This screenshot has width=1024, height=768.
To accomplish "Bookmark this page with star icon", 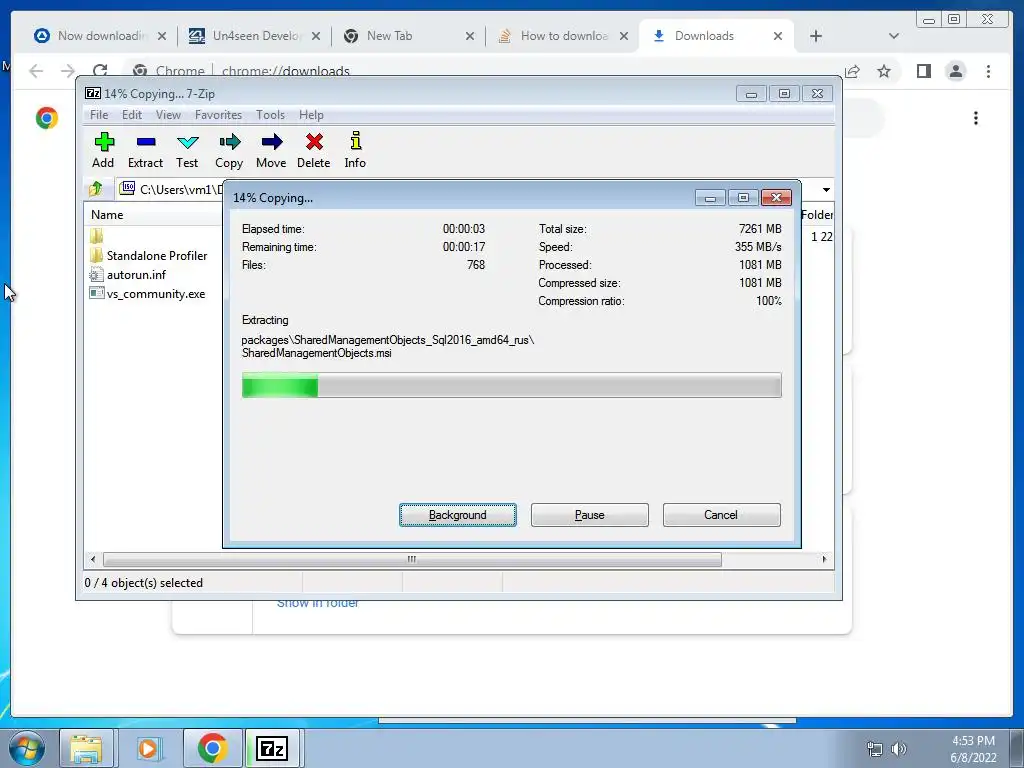I will (x=884, y=71).
